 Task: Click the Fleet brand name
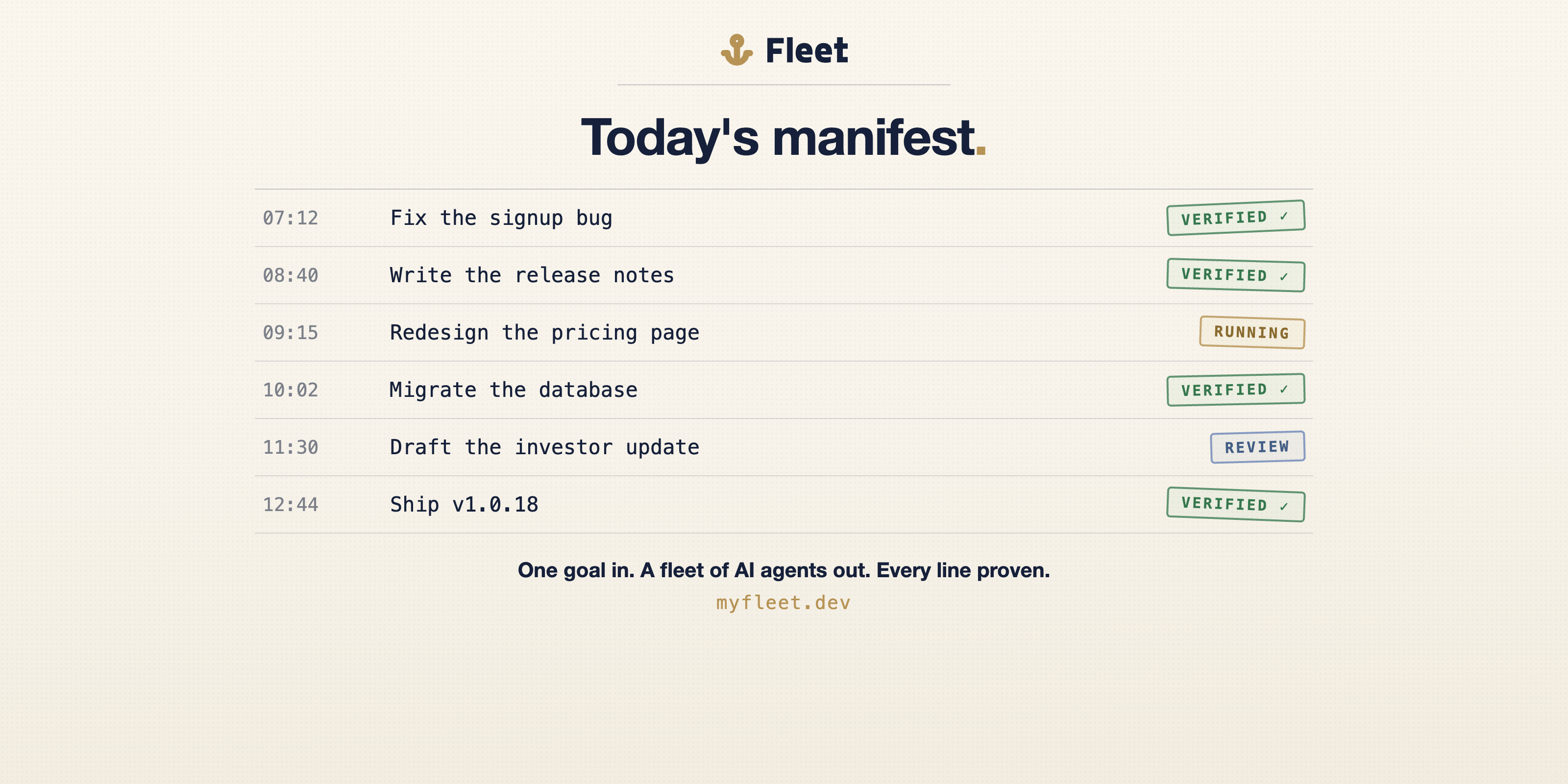(x=807, y=50)
